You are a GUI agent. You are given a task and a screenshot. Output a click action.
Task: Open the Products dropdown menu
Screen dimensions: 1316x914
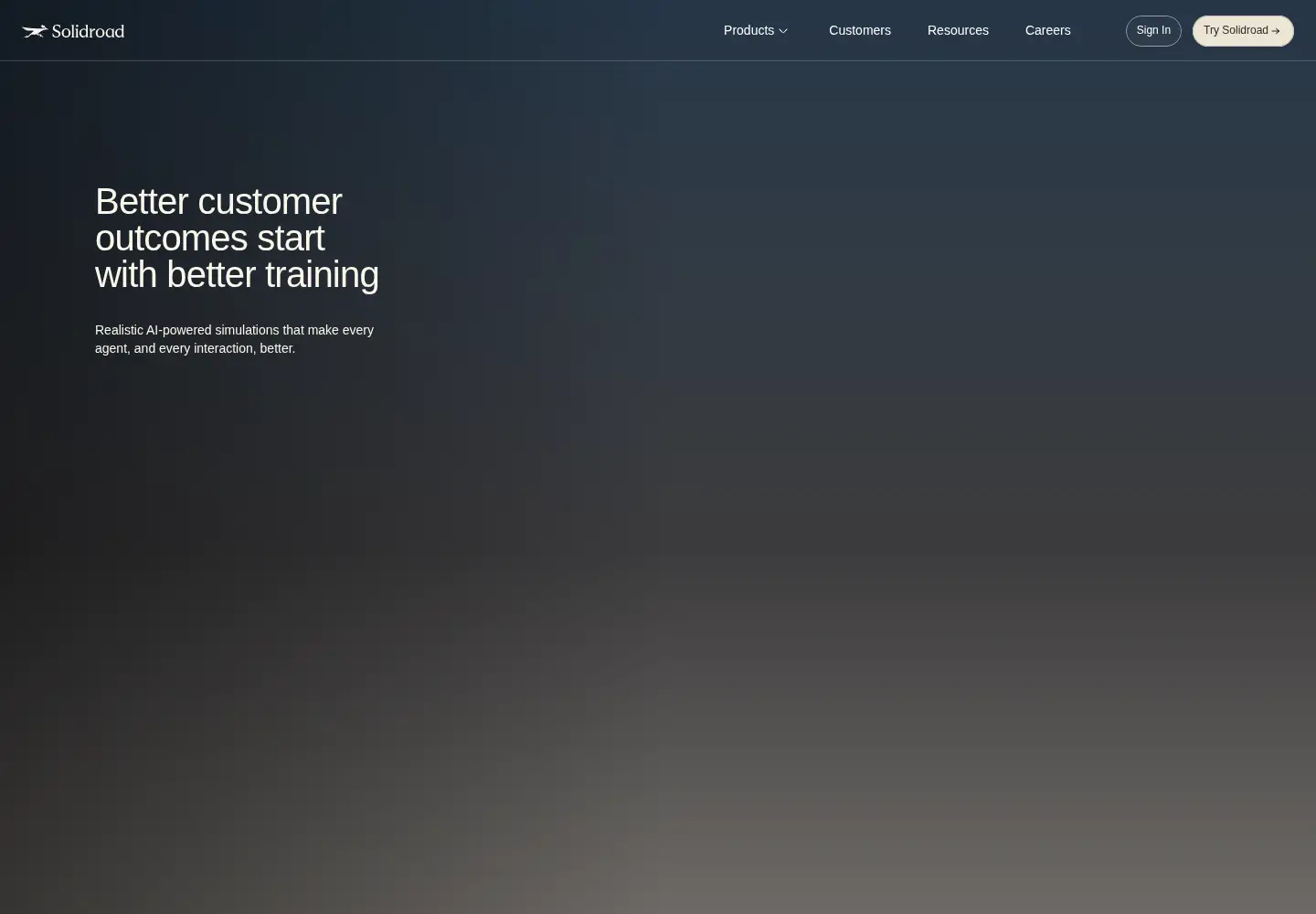(755, 30)
